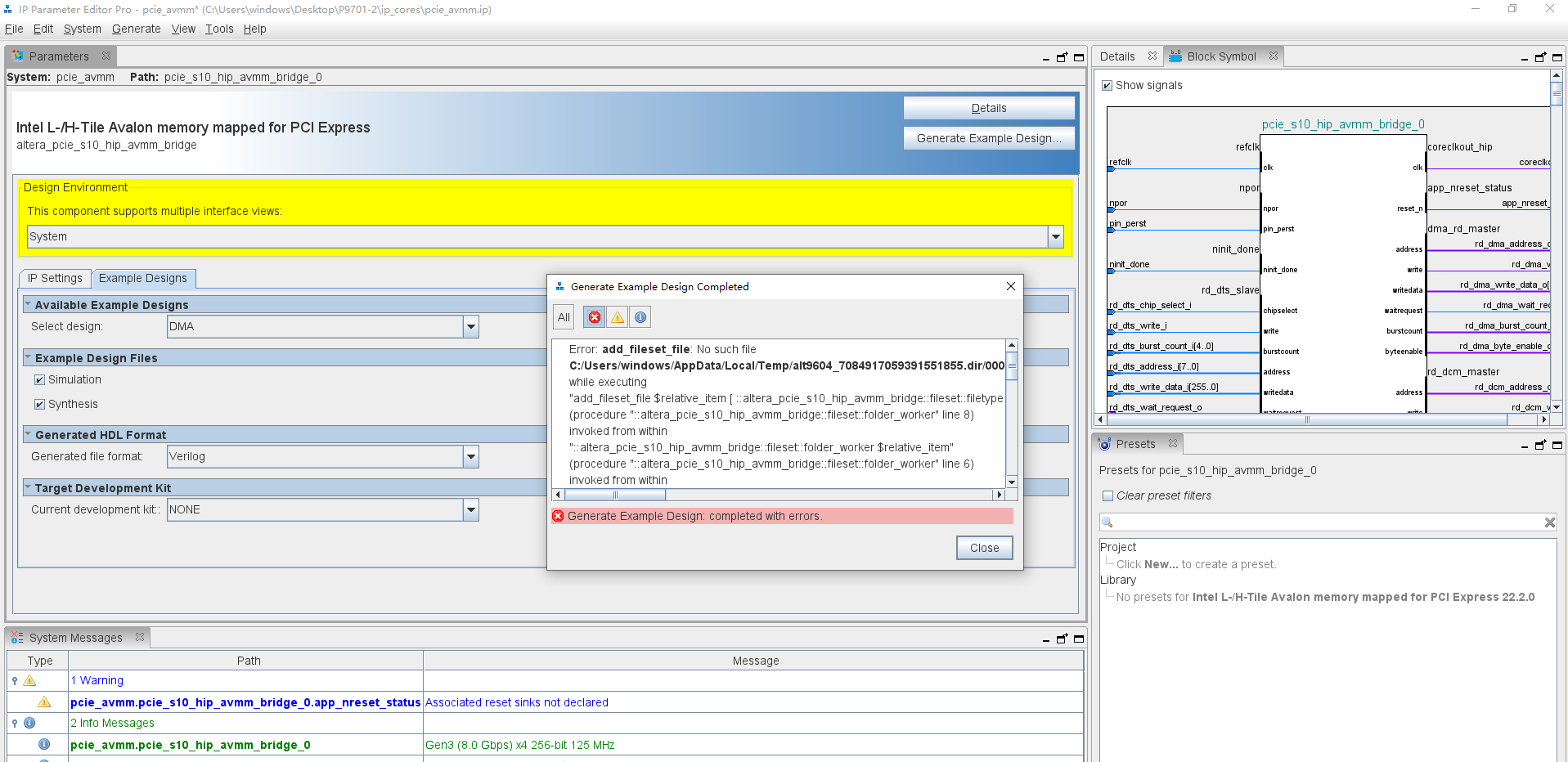Click the Parameters panel icon
This screenshot has width=1568, height=762.
[x=17, y=56]
